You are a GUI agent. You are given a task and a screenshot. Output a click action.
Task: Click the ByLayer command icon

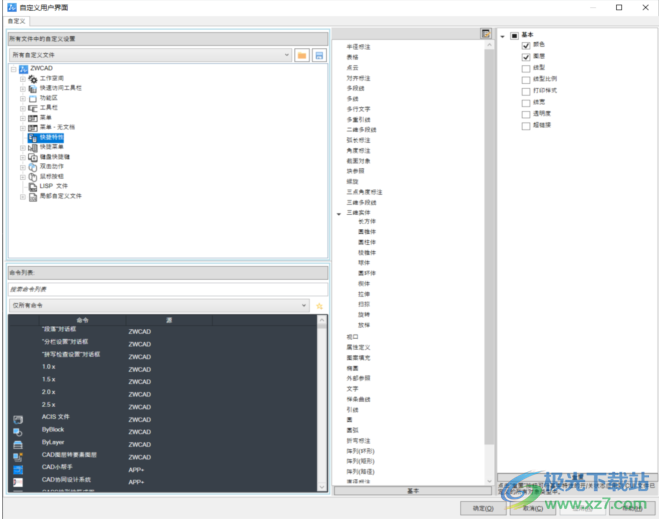click(18, 445)
